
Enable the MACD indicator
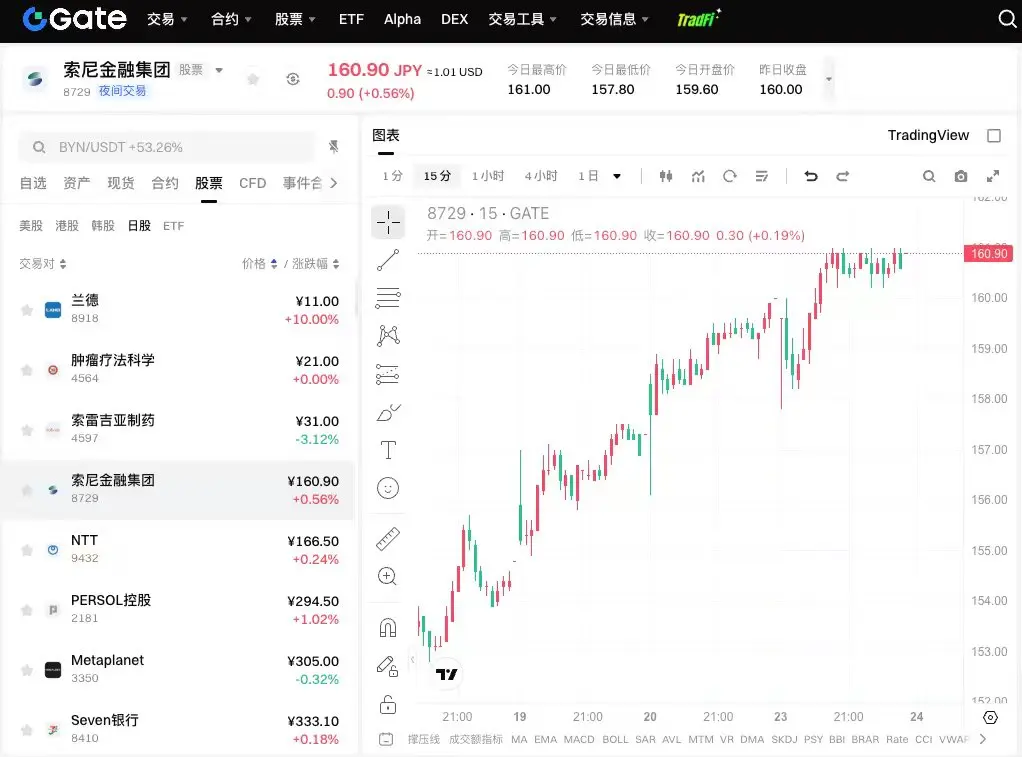(x=579, y=739)
